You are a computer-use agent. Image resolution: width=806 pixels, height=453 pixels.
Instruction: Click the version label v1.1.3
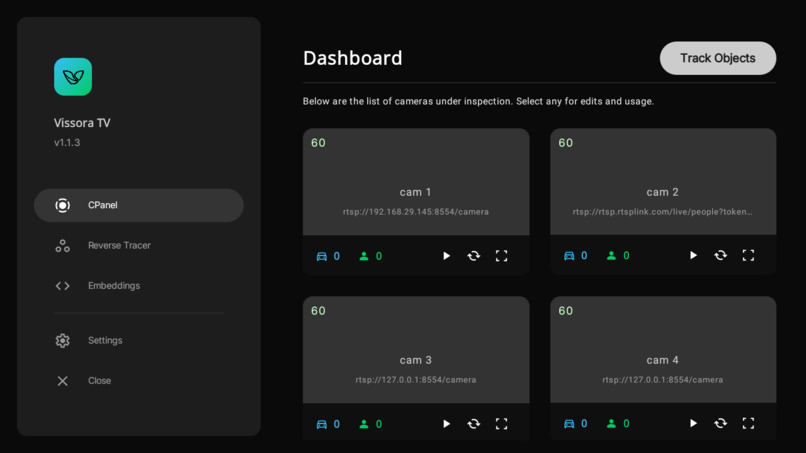pyautogui.click(x=67, y=143)
